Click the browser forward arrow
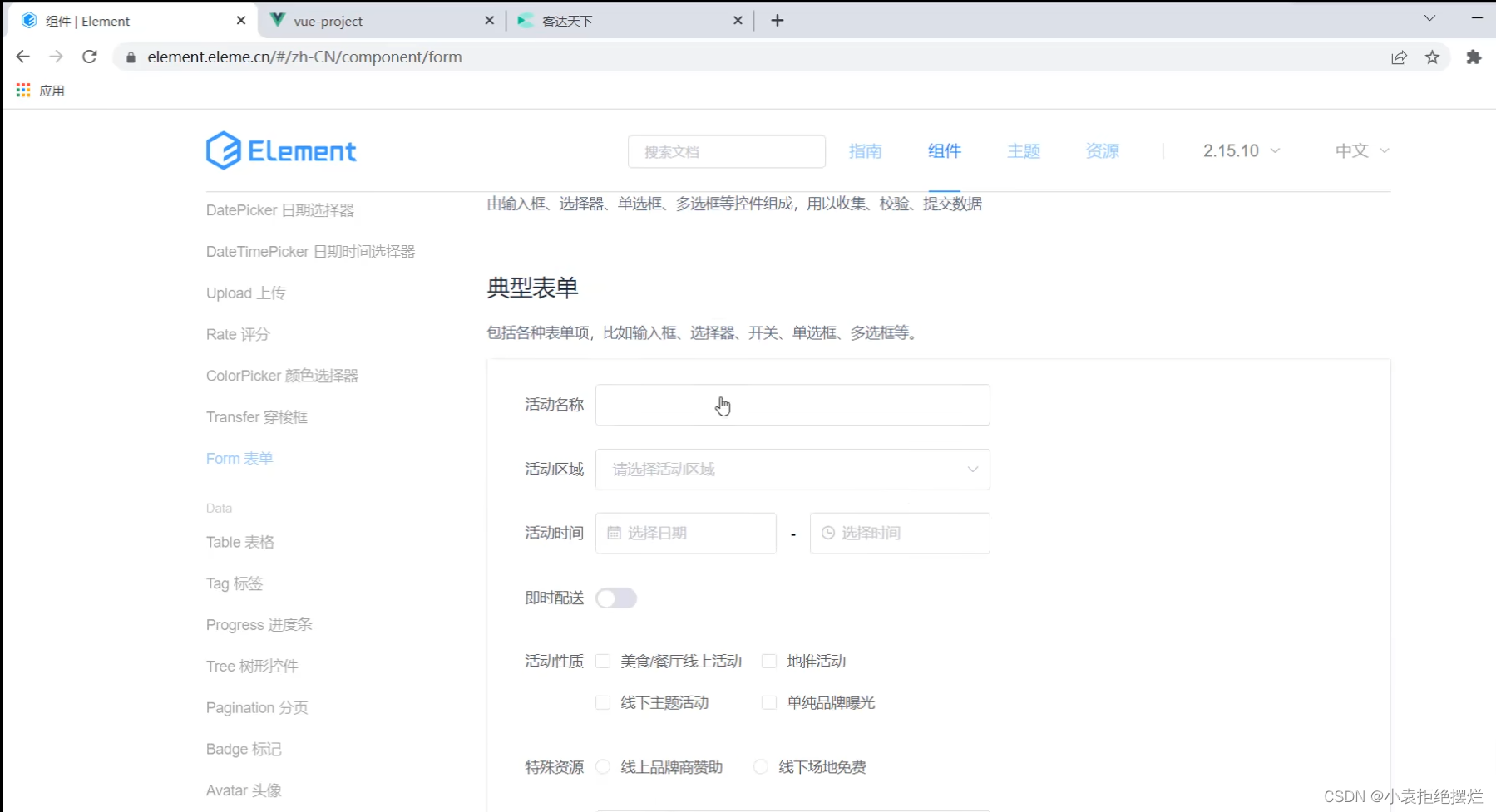The width and height of the screenshot is (1496, 812). tap(56, 57)
